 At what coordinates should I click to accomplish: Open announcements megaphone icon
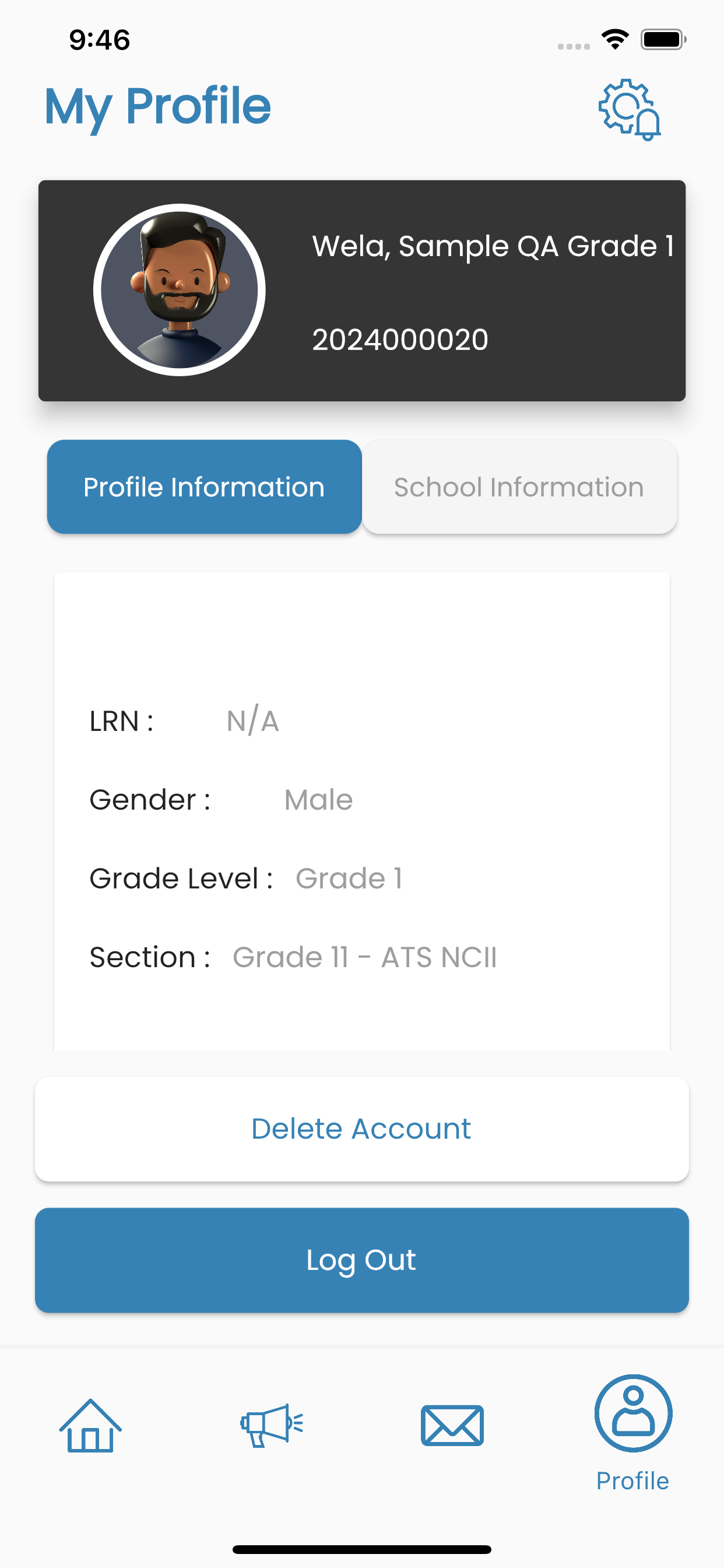coord(271,1426)
